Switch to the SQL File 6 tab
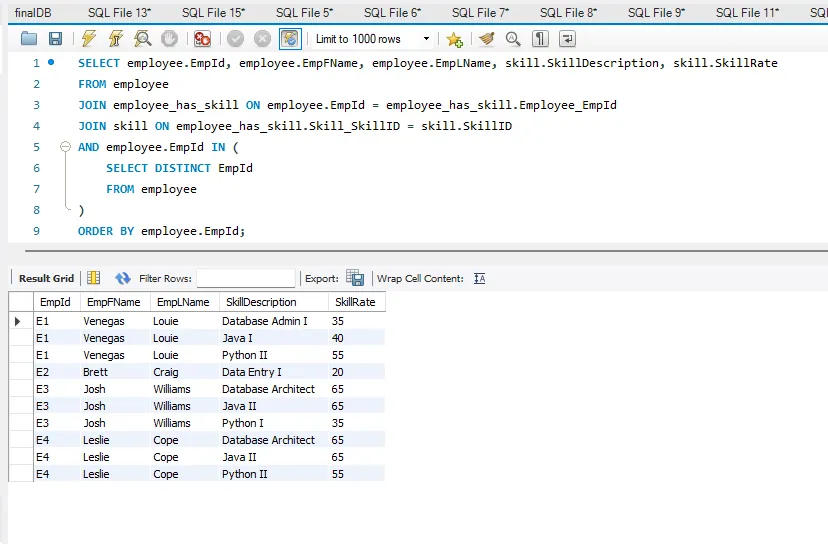The height and width of the screenshot is (544, 828). 392,13
